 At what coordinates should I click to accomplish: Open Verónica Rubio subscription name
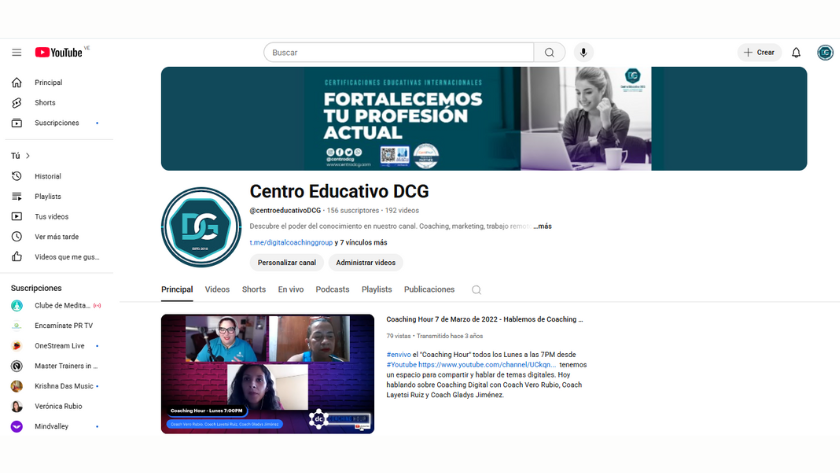coord(58,407)
